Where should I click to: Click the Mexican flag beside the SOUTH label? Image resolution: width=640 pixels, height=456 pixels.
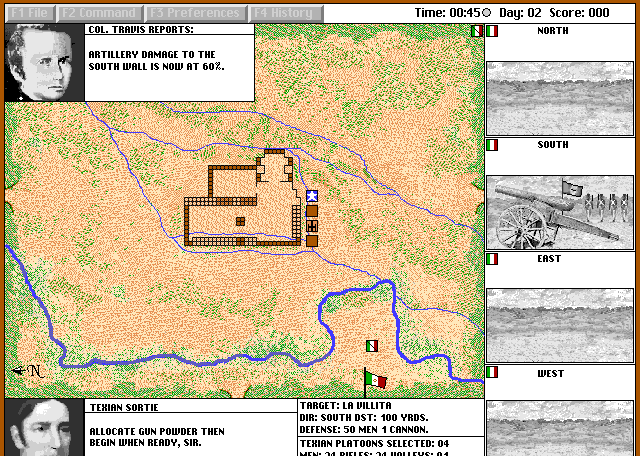pos(492,145)
